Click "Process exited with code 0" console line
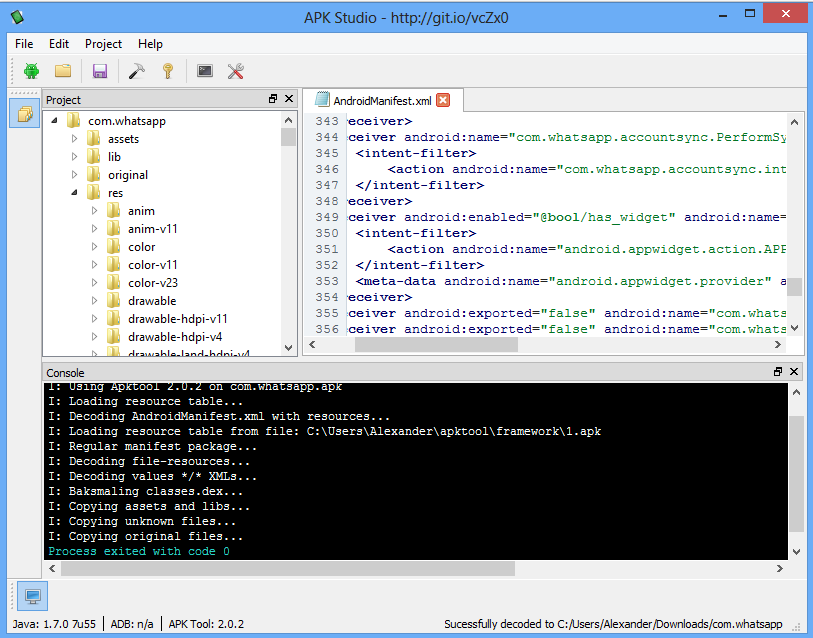The width and height of the screenshot is (813, 638). (x=139, y=551)
